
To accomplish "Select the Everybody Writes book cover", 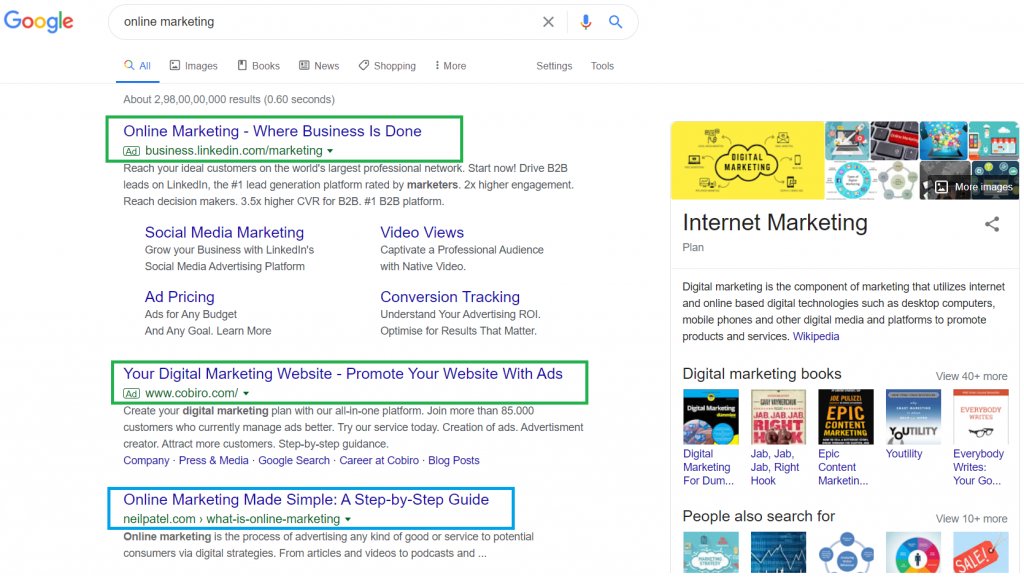I will point(980,417).
